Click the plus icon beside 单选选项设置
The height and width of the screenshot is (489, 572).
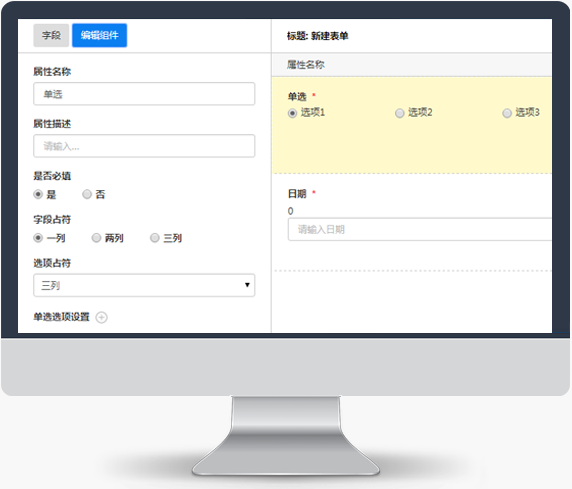coord(101,317)
